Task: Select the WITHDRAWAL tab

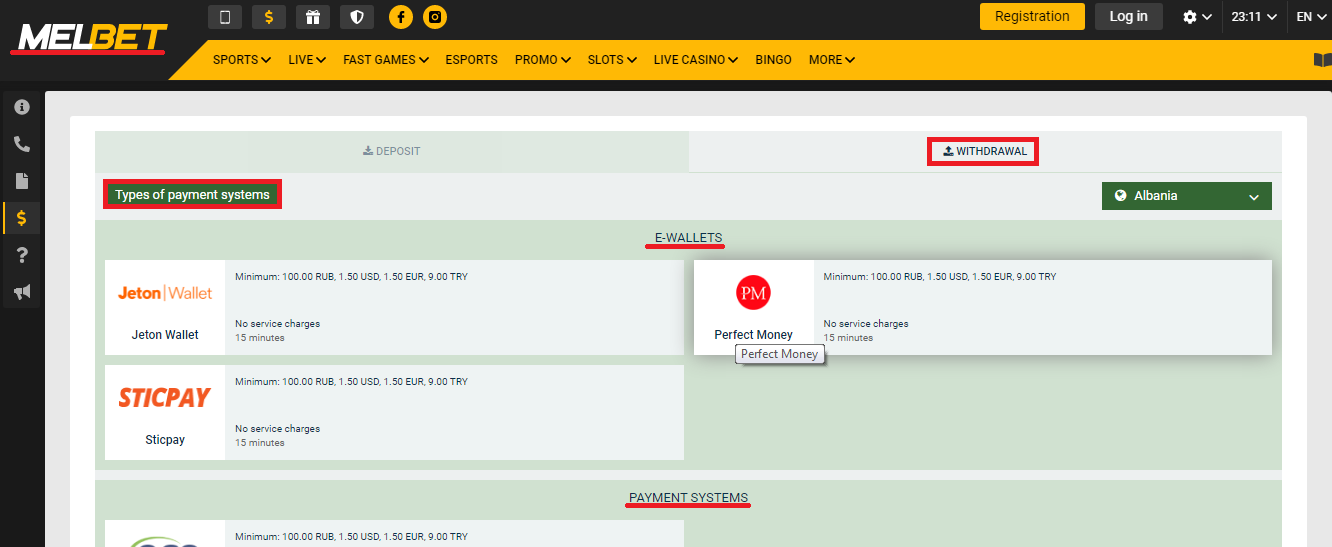Action: [x=984, y=152]
